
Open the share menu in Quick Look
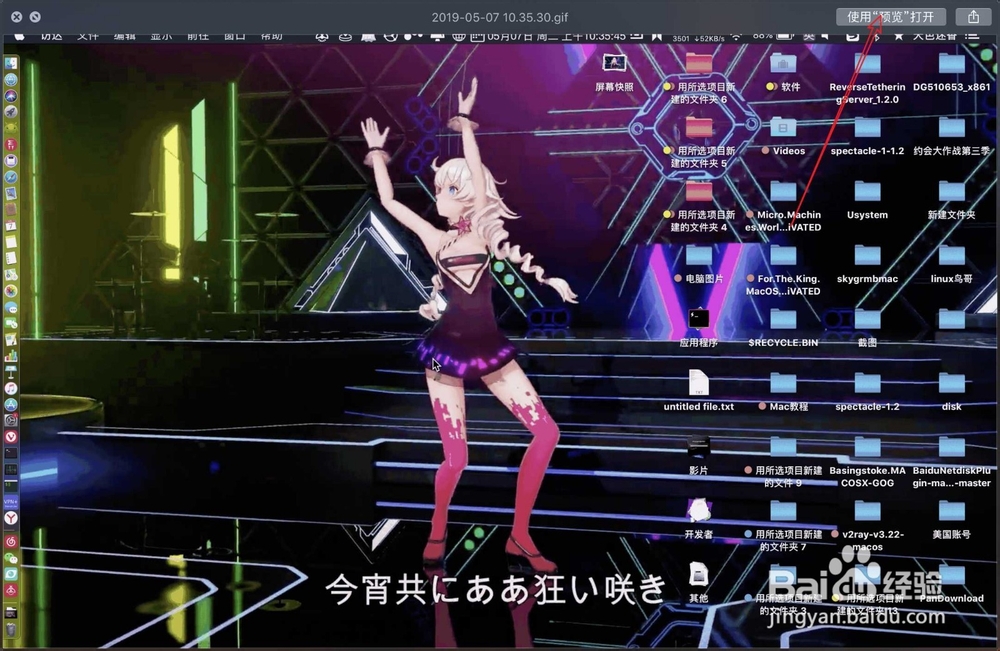(x=973, y=17)
